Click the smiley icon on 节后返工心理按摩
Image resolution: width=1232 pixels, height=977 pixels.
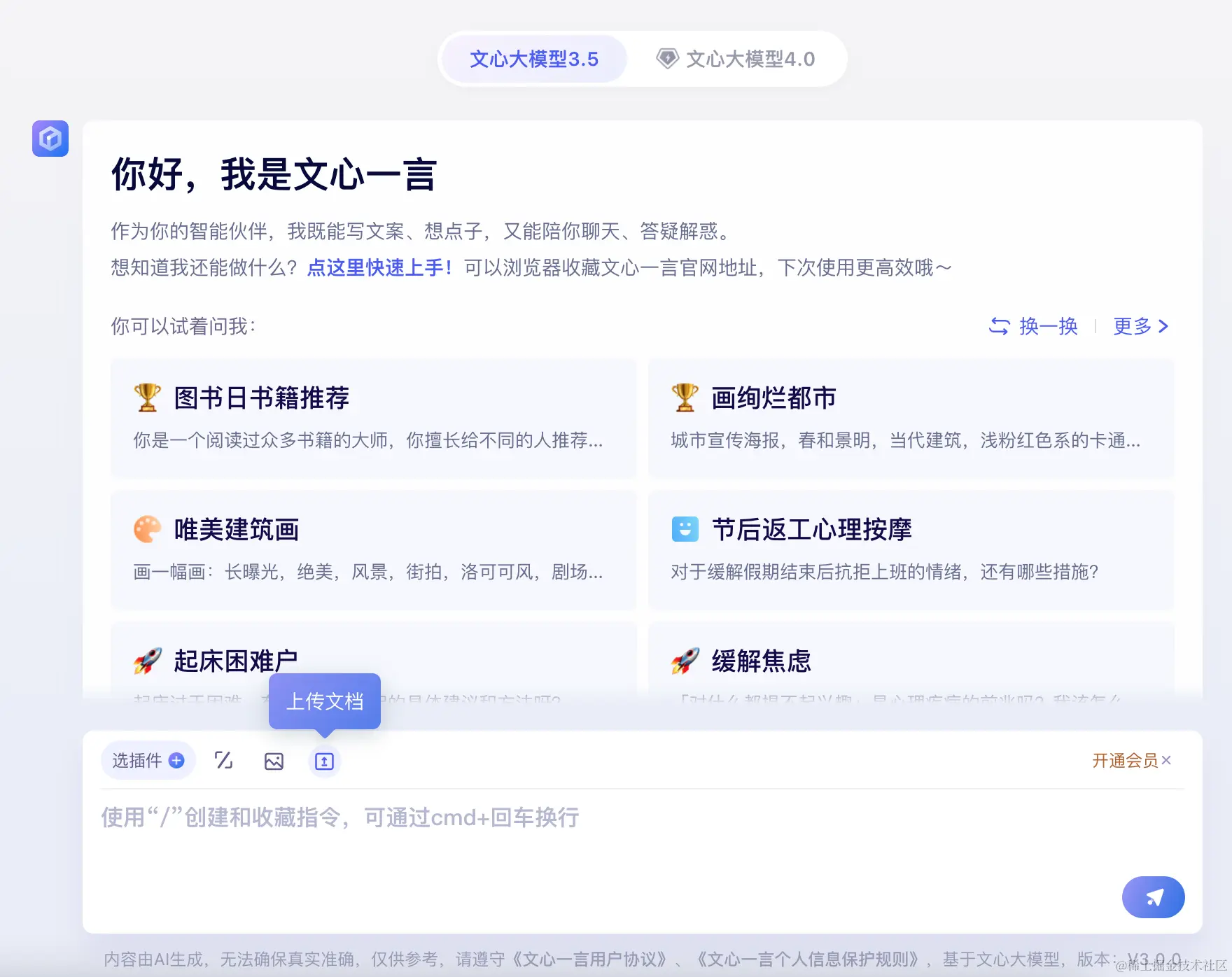[685, 529]
